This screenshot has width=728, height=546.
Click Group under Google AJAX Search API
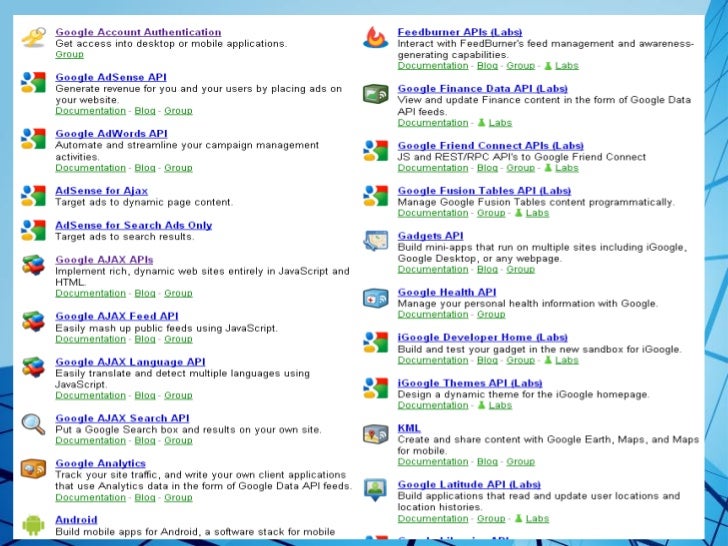coord(178,441)
